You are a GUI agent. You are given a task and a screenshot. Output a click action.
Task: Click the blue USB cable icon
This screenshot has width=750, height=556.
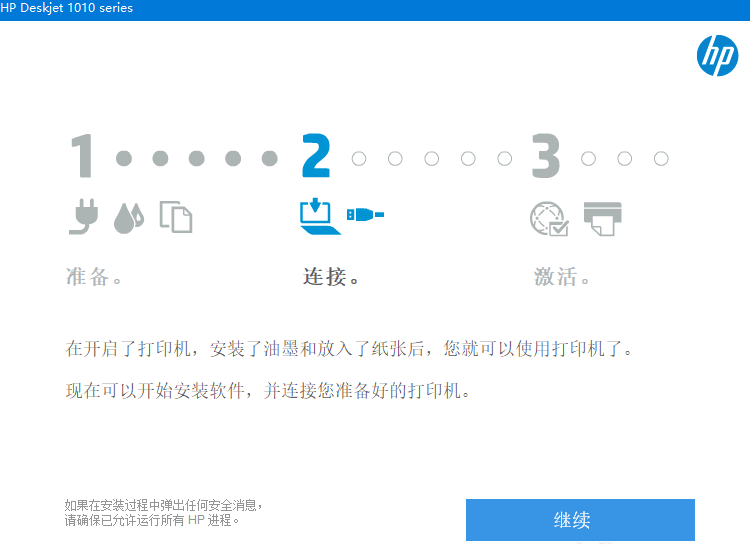365,214
